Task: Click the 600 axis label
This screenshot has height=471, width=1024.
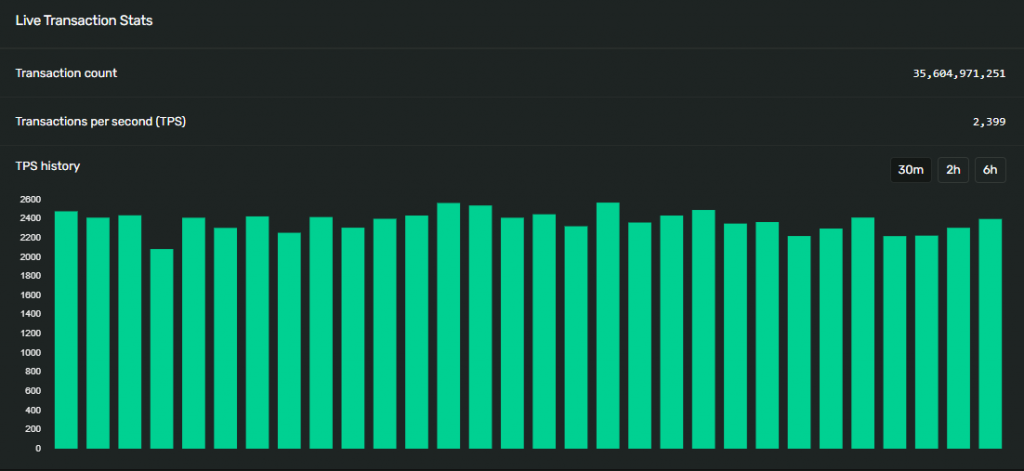Action: (x=35, y=391)
